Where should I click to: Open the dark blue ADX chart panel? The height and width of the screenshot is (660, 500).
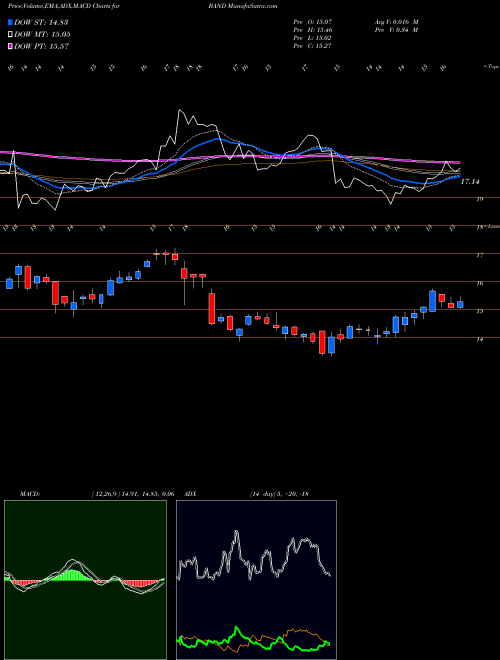pos(256,580)
